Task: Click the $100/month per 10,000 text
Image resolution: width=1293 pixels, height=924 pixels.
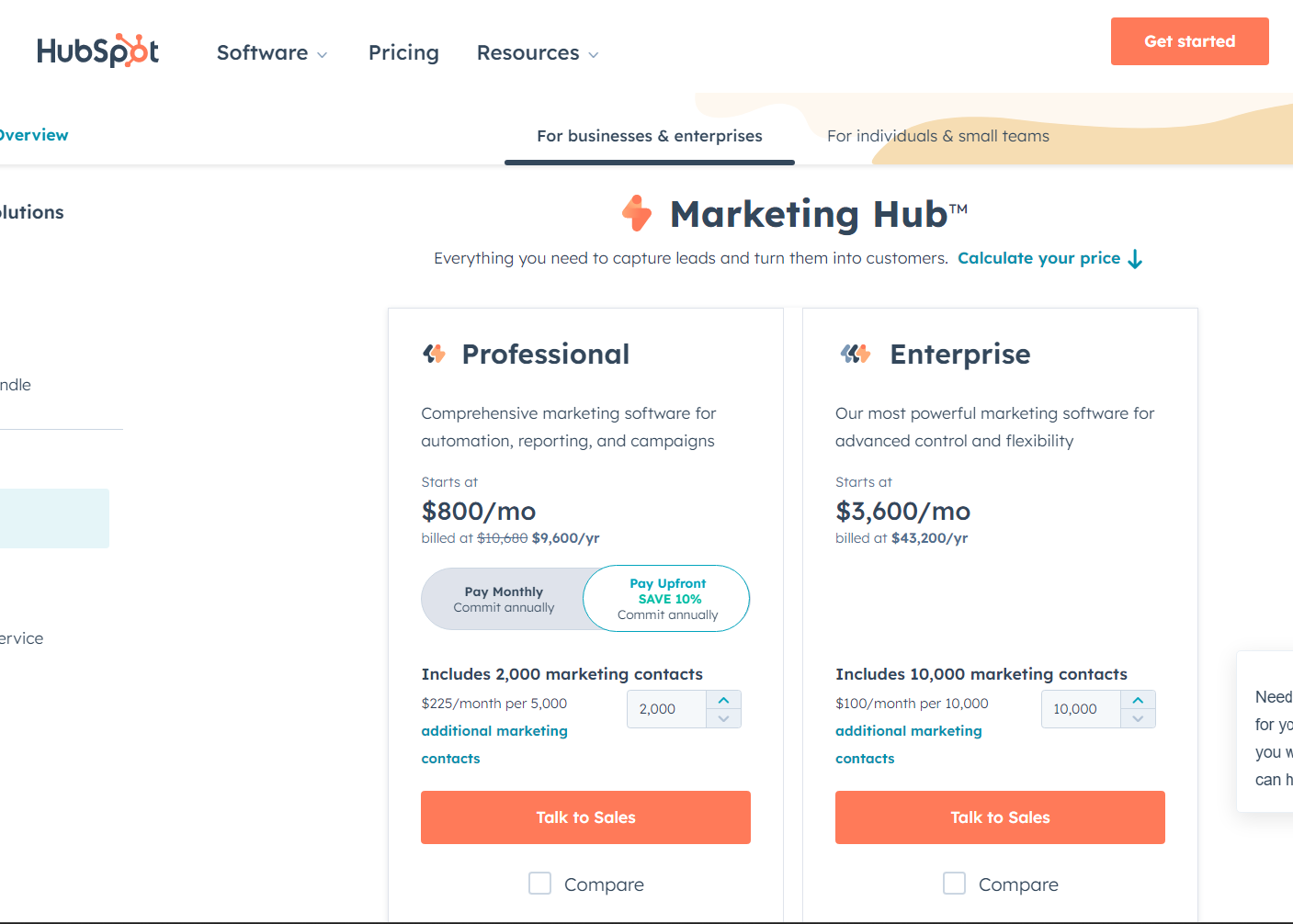Action: (912, 704)
